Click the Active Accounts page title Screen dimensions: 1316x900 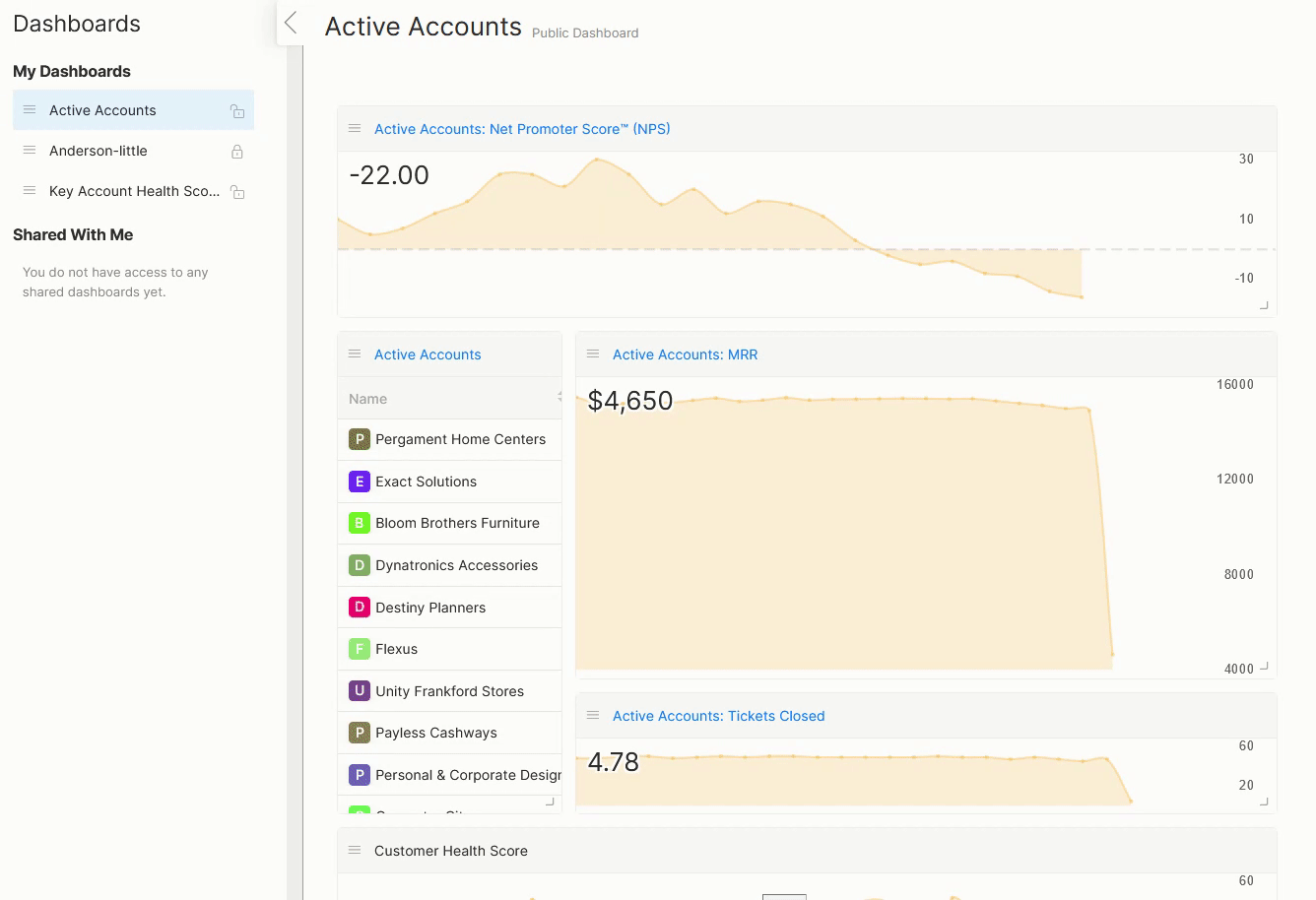point(424,27)
